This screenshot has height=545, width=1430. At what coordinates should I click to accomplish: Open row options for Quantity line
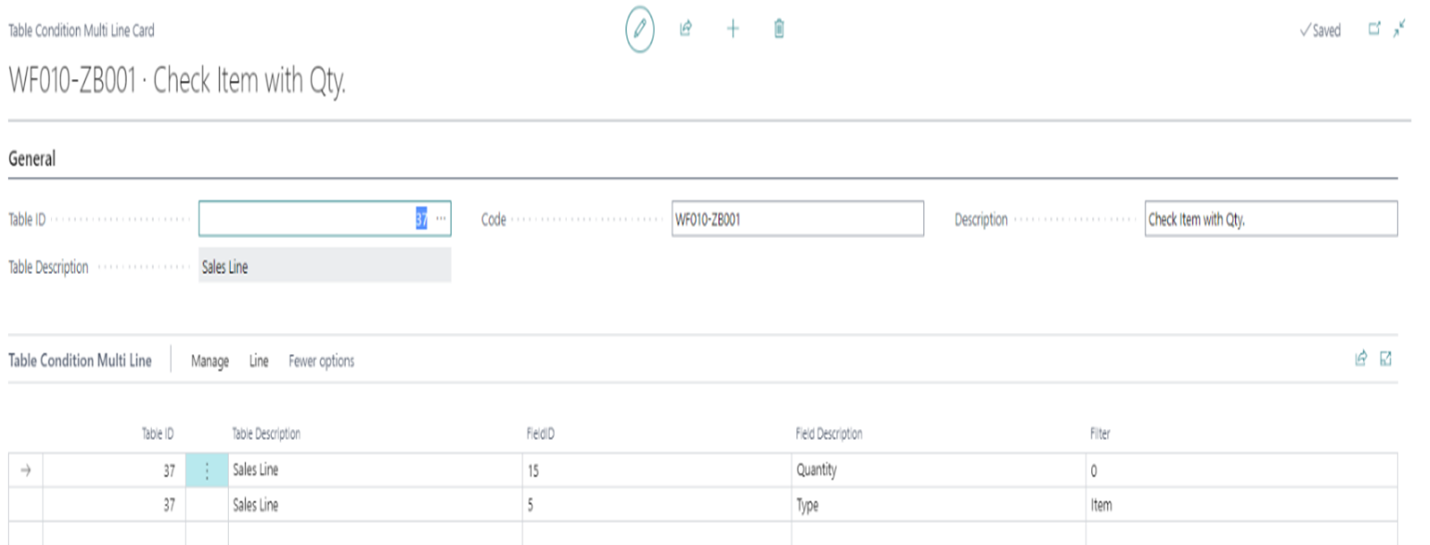click(207, 470)
